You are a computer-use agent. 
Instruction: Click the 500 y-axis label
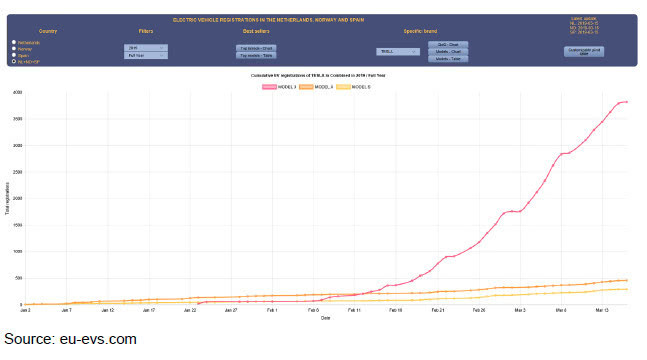tap(19, 278)
